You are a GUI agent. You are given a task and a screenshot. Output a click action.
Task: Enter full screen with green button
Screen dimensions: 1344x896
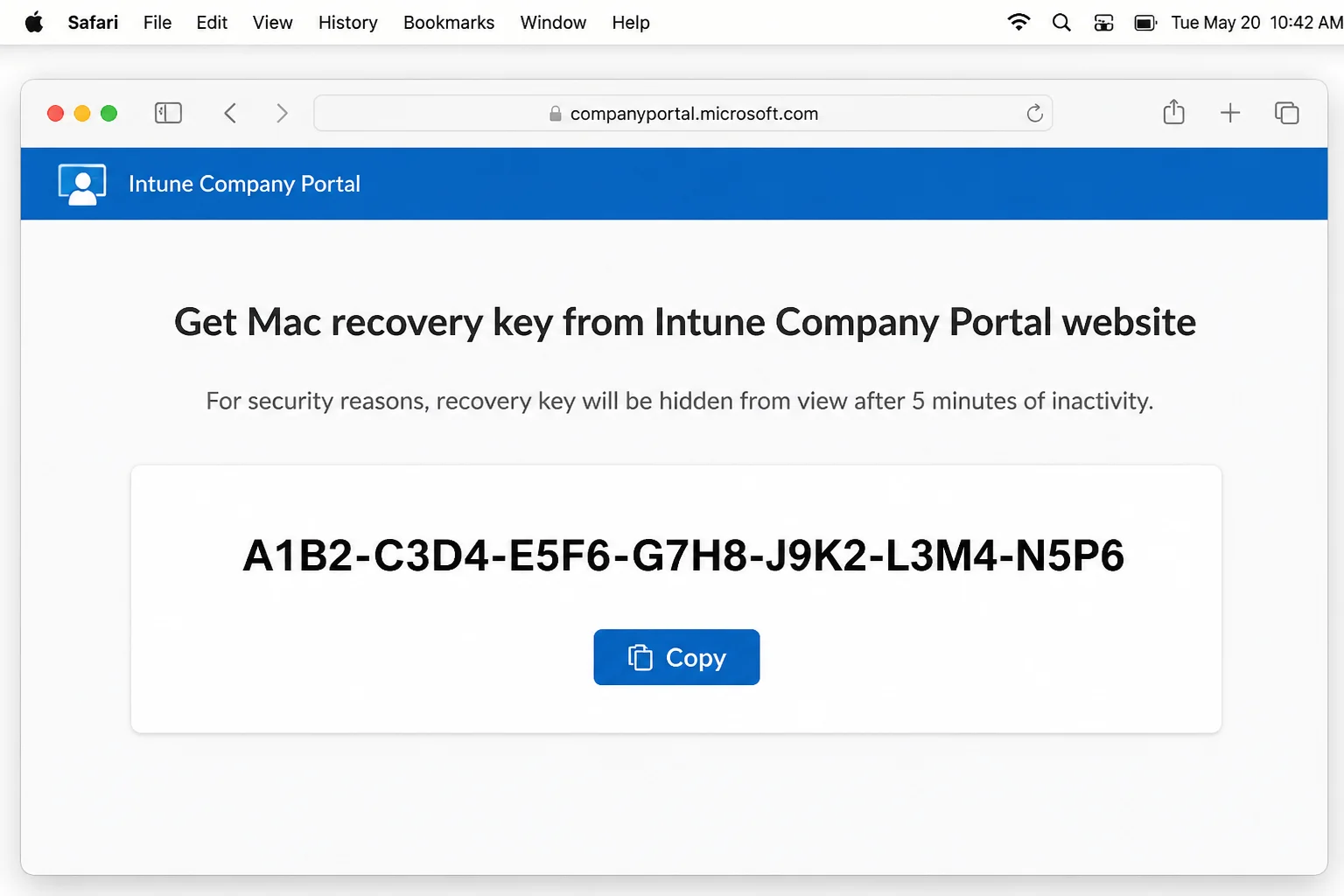pos(109,113)
